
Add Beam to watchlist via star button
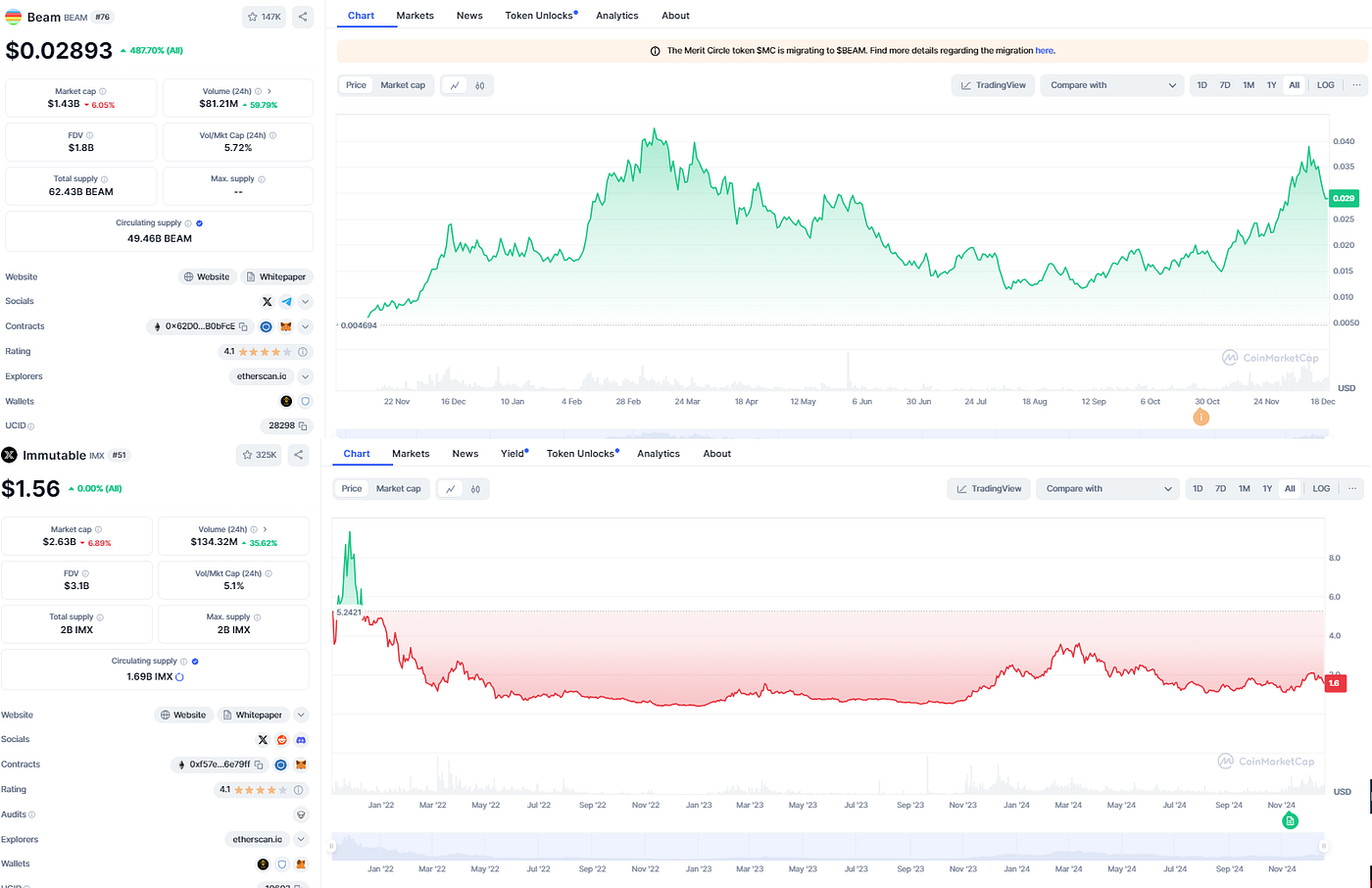264,17
